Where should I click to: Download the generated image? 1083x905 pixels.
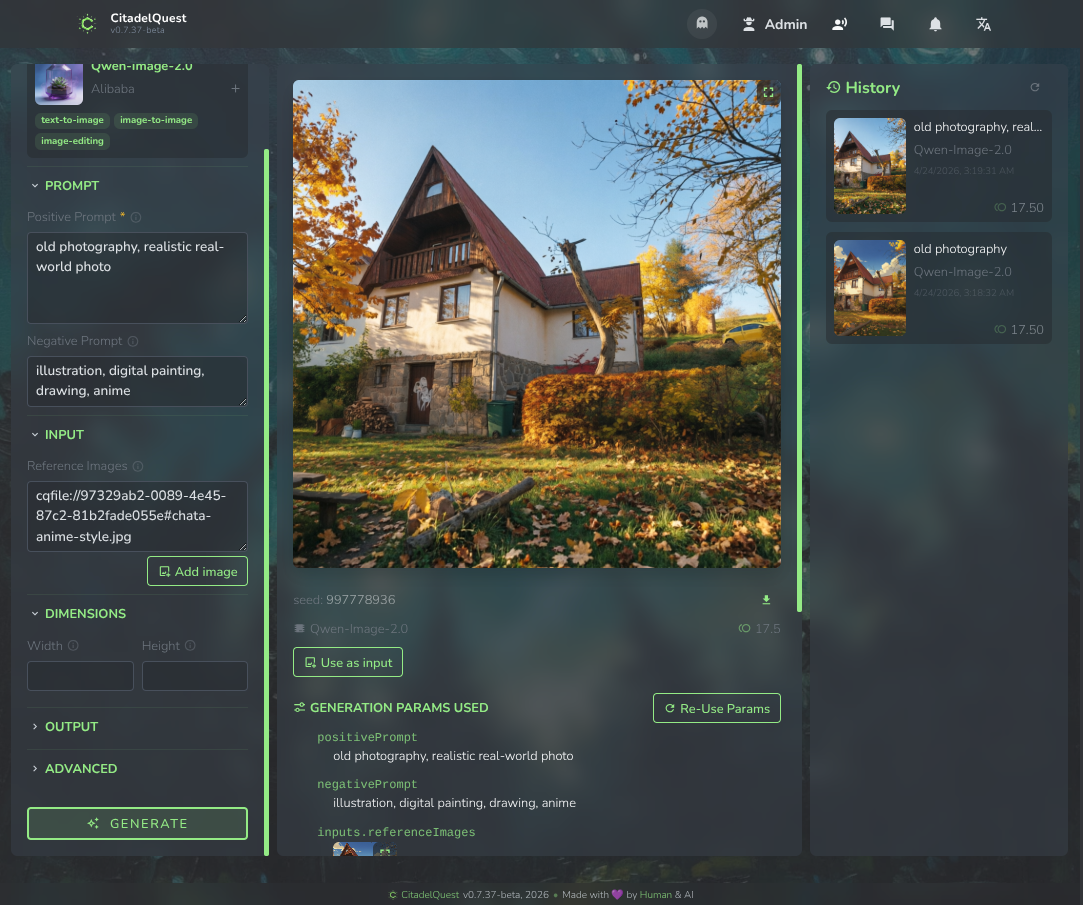click(x=766, y=600)
